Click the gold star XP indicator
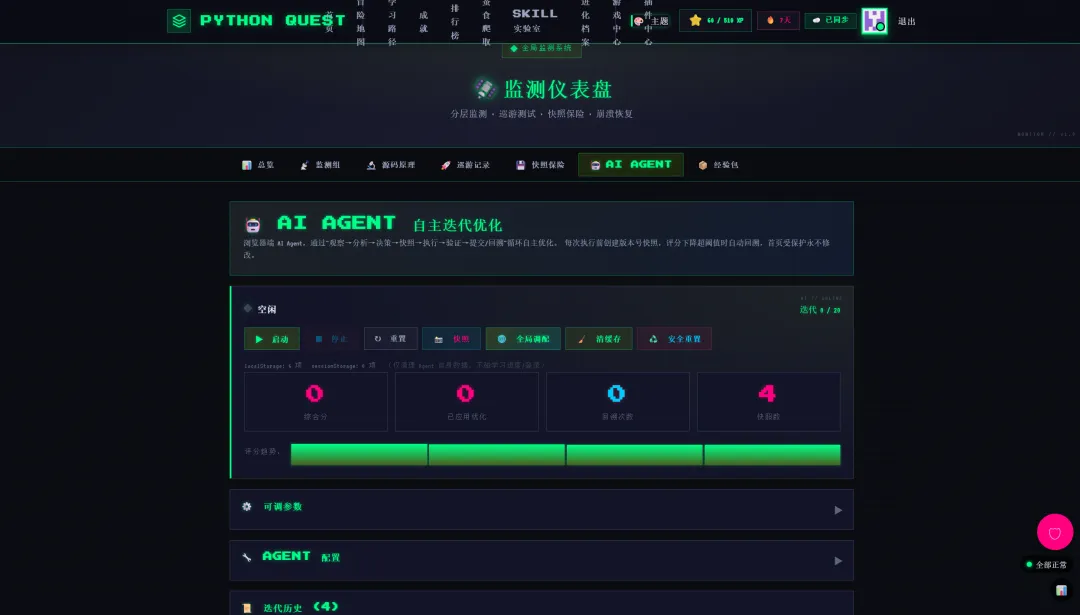Image resolution: width=1080 pixels, height=615 pixels. coord(715,21)
